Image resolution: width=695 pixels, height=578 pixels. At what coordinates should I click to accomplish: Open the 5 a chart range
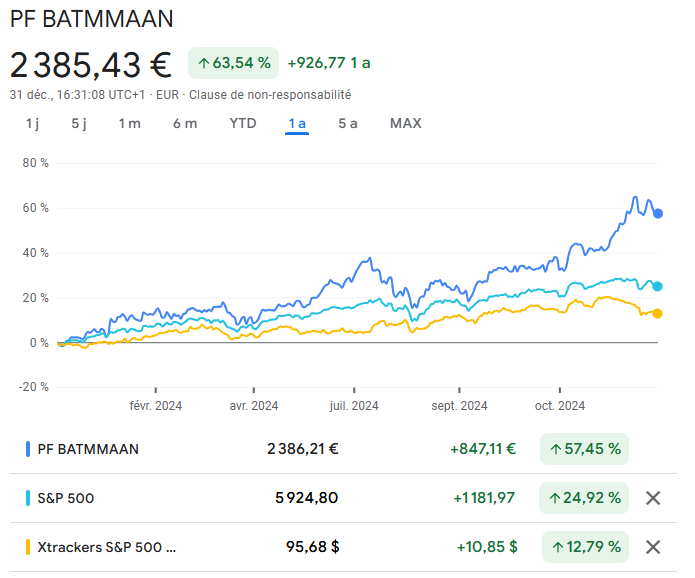348,123
